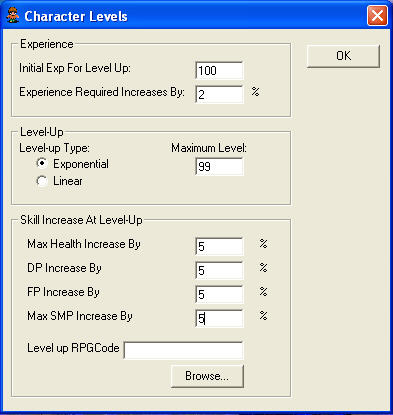Select the DP Increase By field
393x415 pixels.
pos(219,270)
